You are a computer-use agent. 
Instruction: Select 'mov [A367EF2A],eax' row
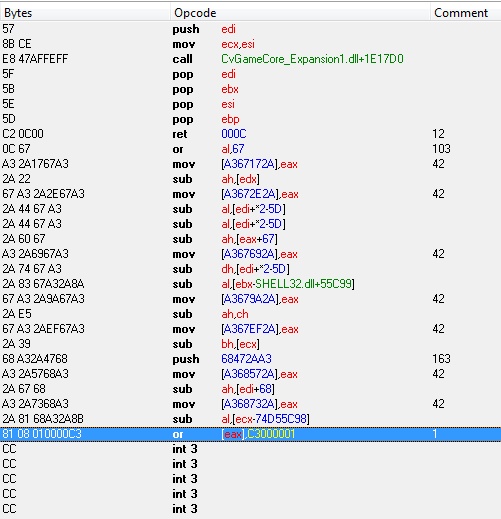[250, 329]
